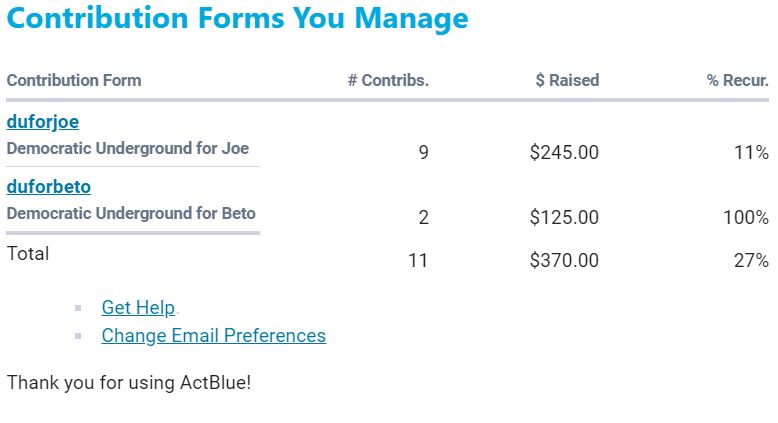Click the Contribution Forms You Manage heading
This screenshot has height=423, width=778.
pos(237,18)
